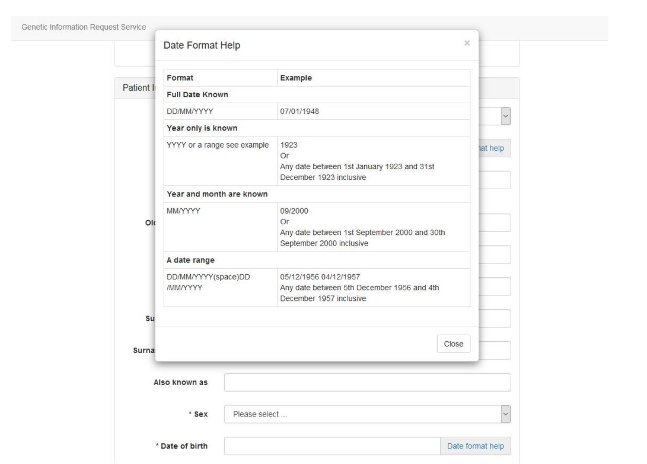Image resolution: width=647 pixels, height=464 pixels.
Task: Click the Also known as label
Action: coord(180,382)
